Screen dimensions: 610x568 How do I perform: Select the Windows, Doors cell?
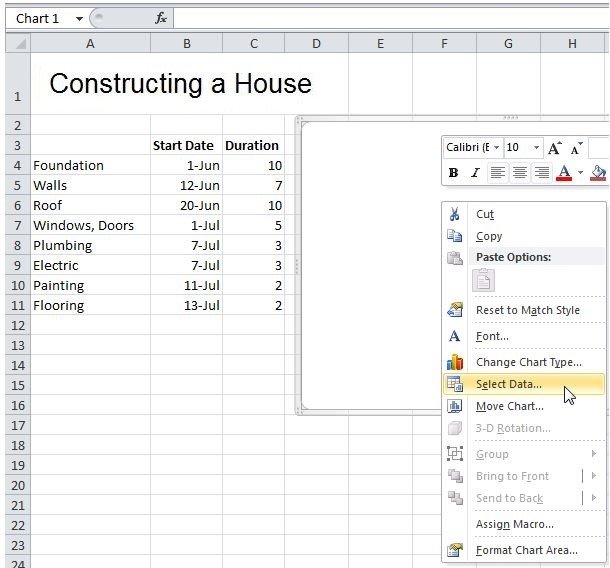coord(90,225)
